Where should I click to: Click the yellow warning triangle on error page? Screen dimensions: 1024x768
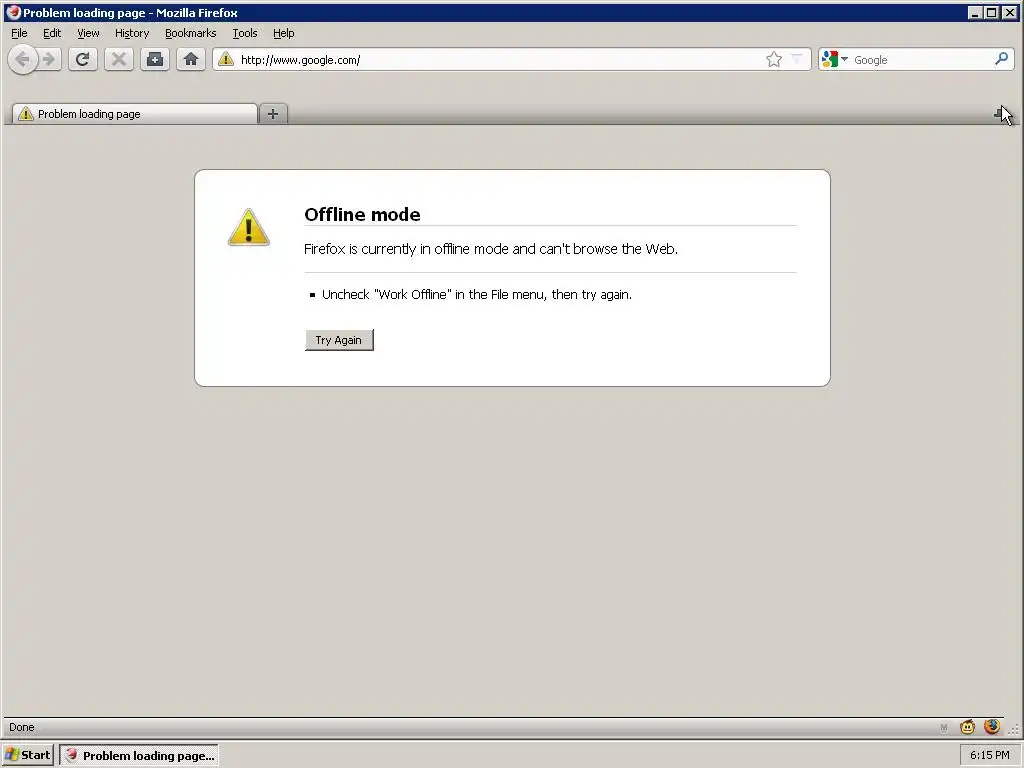coord(249,227)
